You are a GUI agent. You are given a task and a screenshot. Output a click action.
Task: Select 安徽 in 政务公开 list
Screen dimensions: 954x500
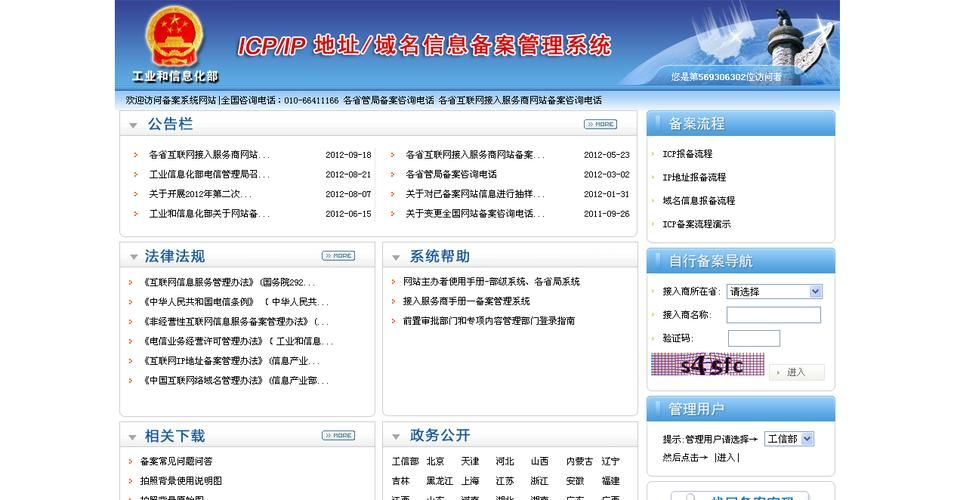pos(574,481)
